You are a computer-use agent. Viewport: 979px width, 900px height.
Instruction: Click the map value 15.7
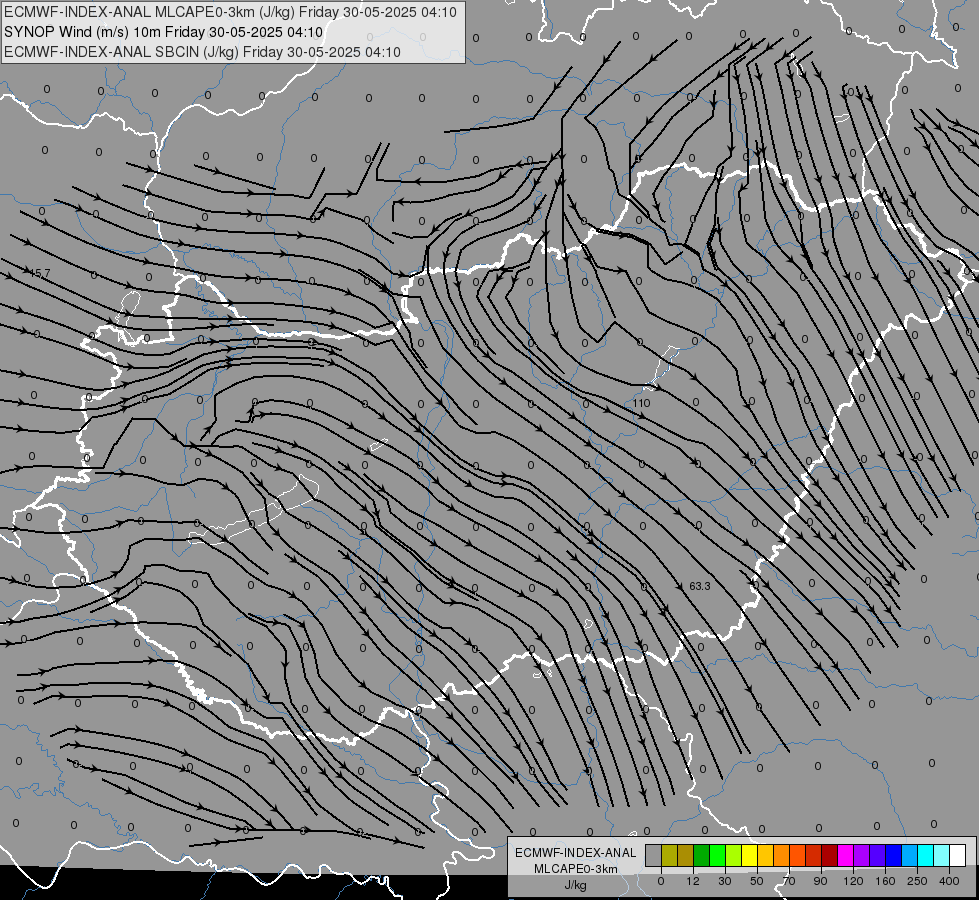point(40,273)
